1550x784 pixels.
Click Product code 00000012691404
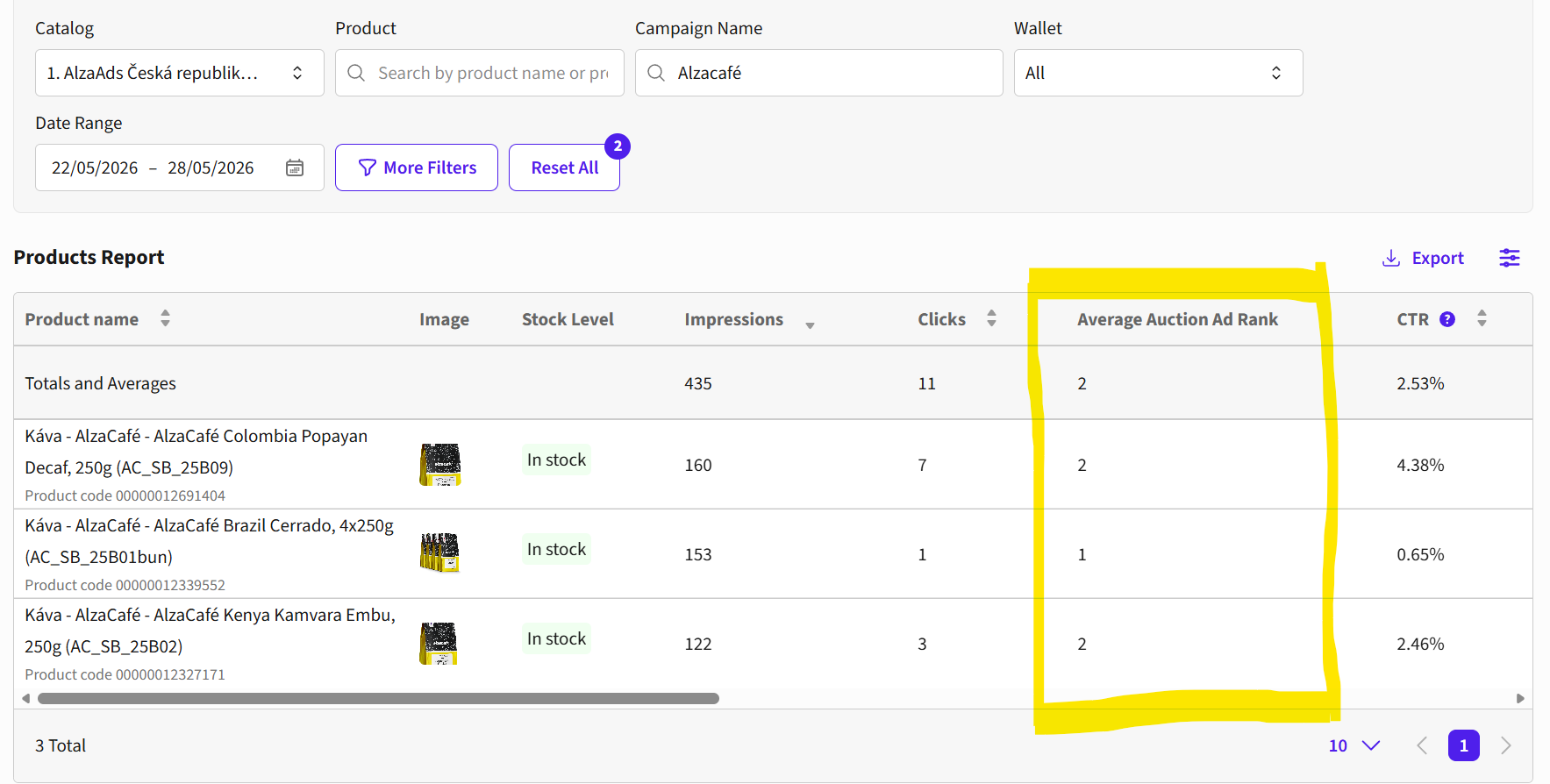125,495
